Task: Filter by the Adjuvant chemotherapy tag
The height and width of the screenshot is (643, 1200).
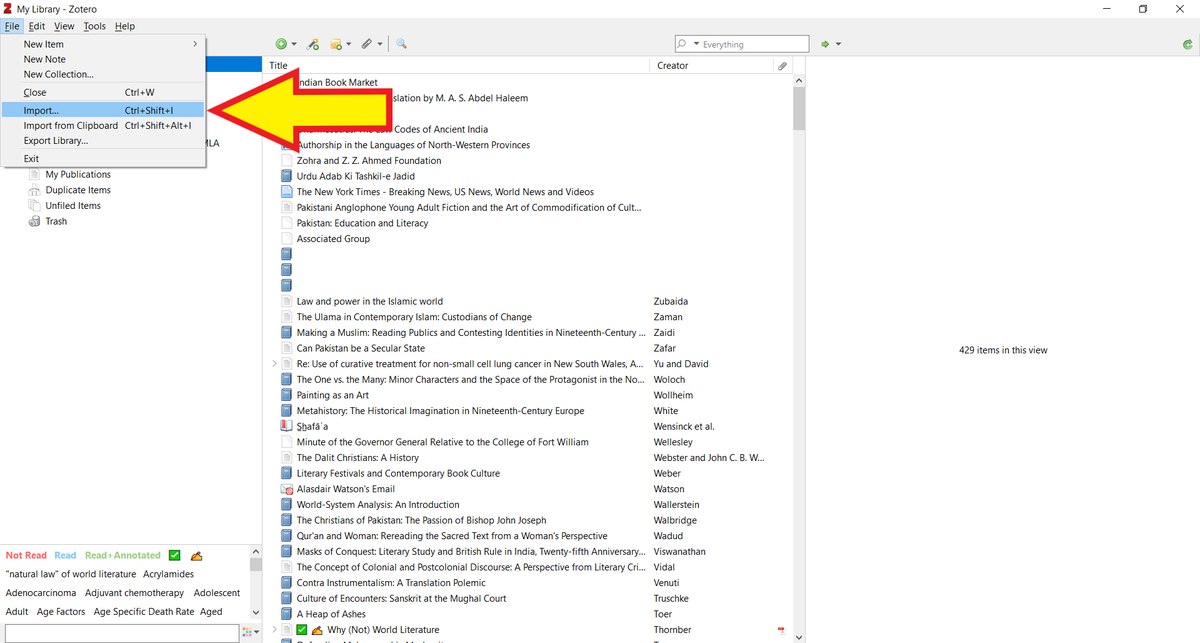Action: [x=135, y=593]
